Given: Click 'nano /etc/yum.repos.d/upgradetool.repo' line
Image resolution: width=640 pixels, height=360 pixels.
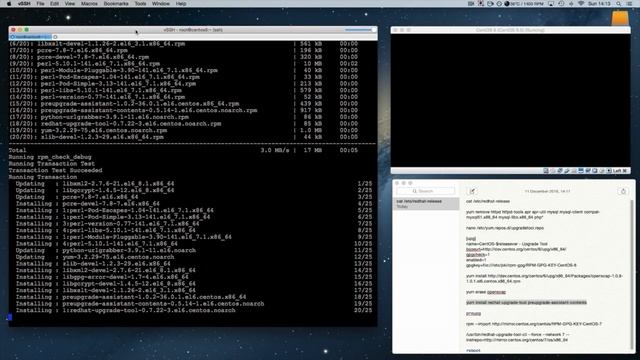Looking at the screenshot, I should 505,228.
